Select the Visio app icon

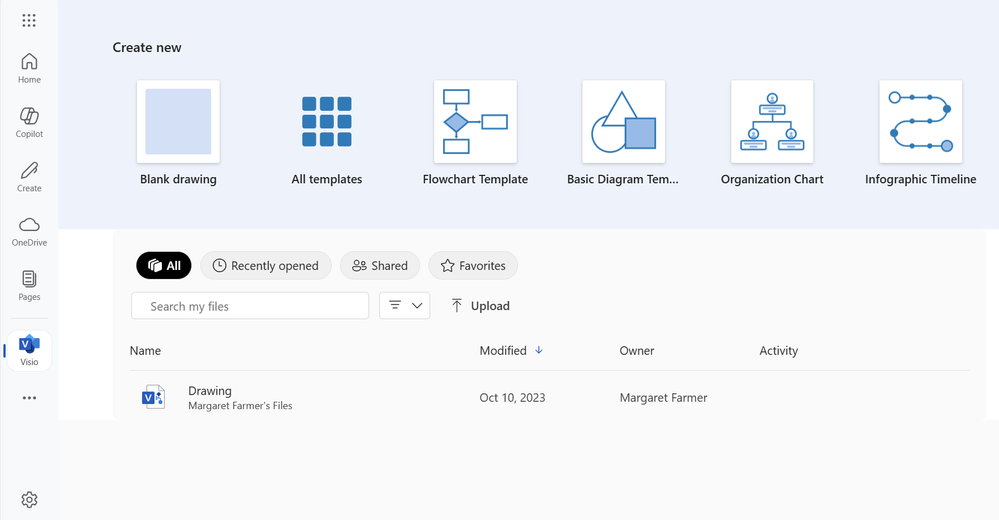pos(29,350)
